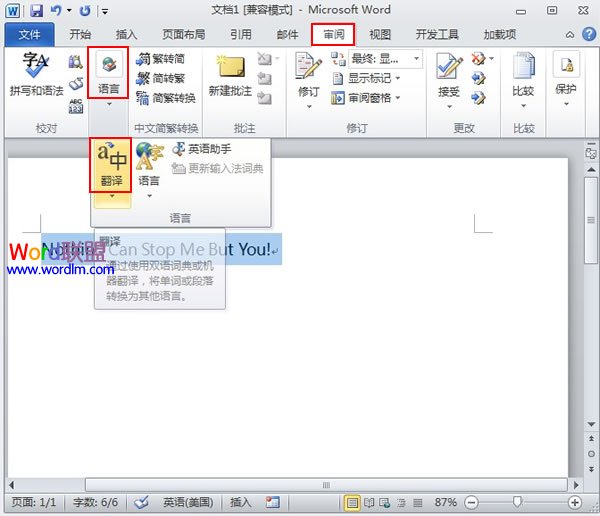The image size is (600, 516).
Task: Click the zoom slider handle
Action: pyautogui.click(x=517, y=502)
